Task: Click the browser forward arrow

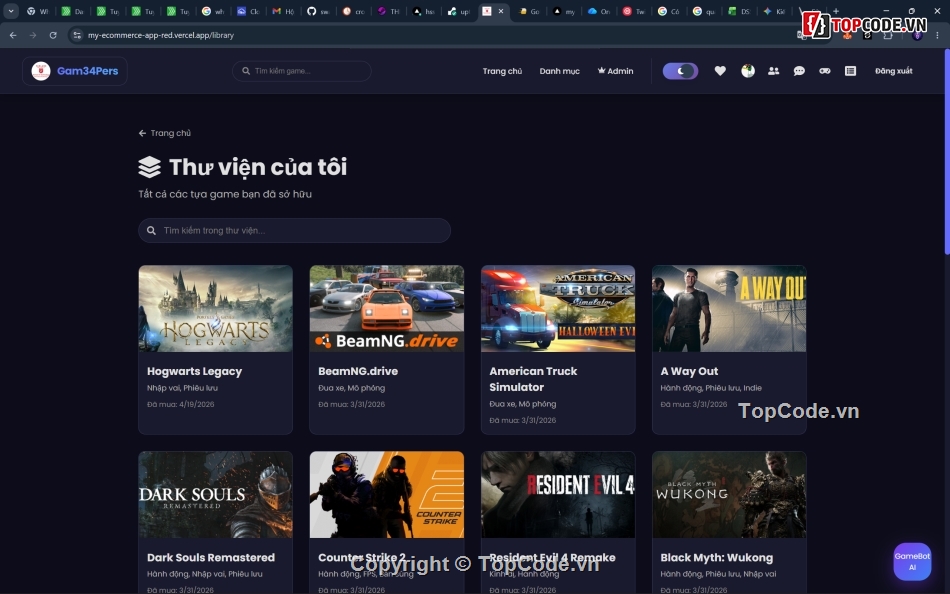Action: click(x=33, y=35)
